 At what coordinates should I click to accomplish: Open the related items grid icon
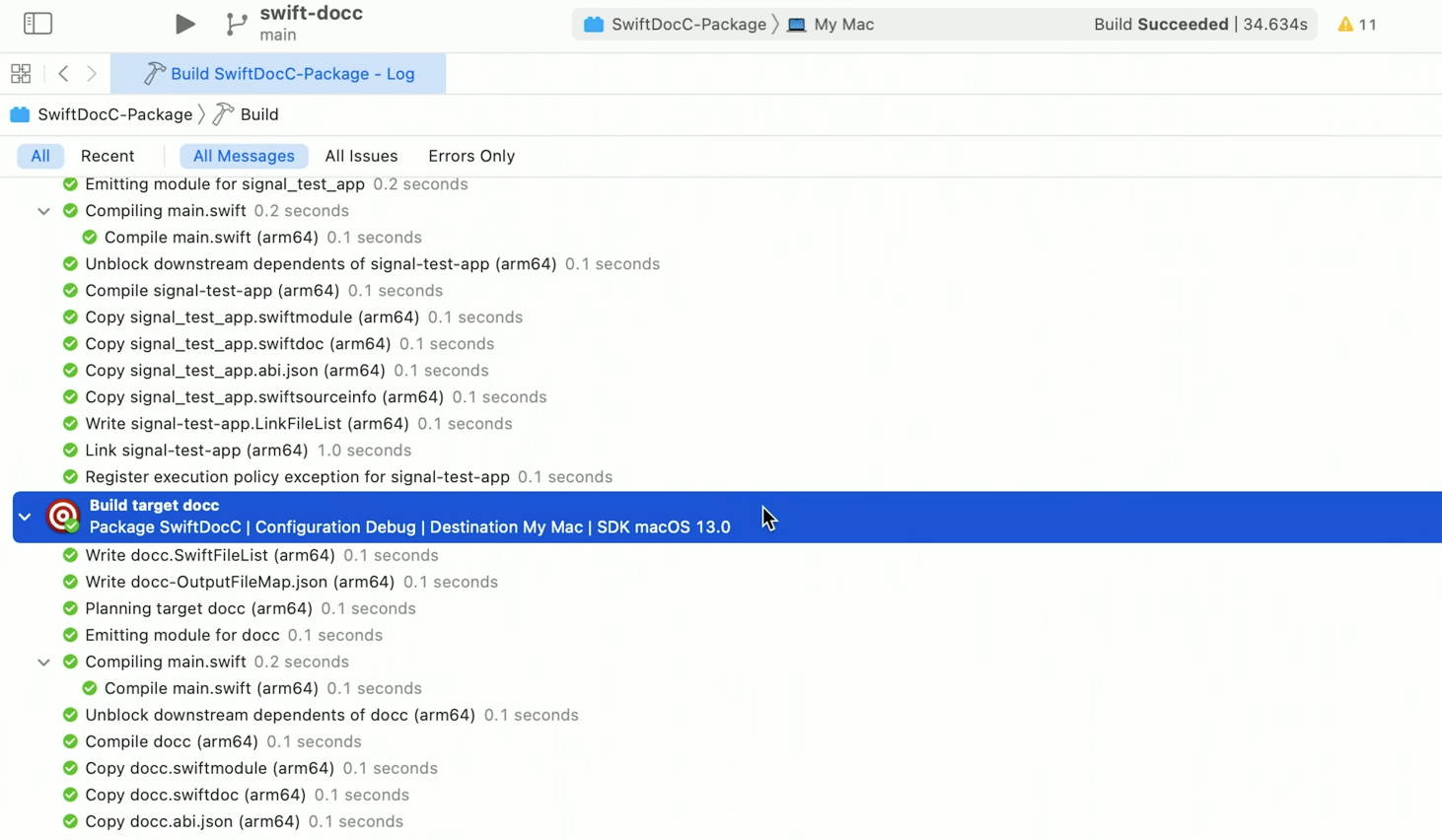21,74
